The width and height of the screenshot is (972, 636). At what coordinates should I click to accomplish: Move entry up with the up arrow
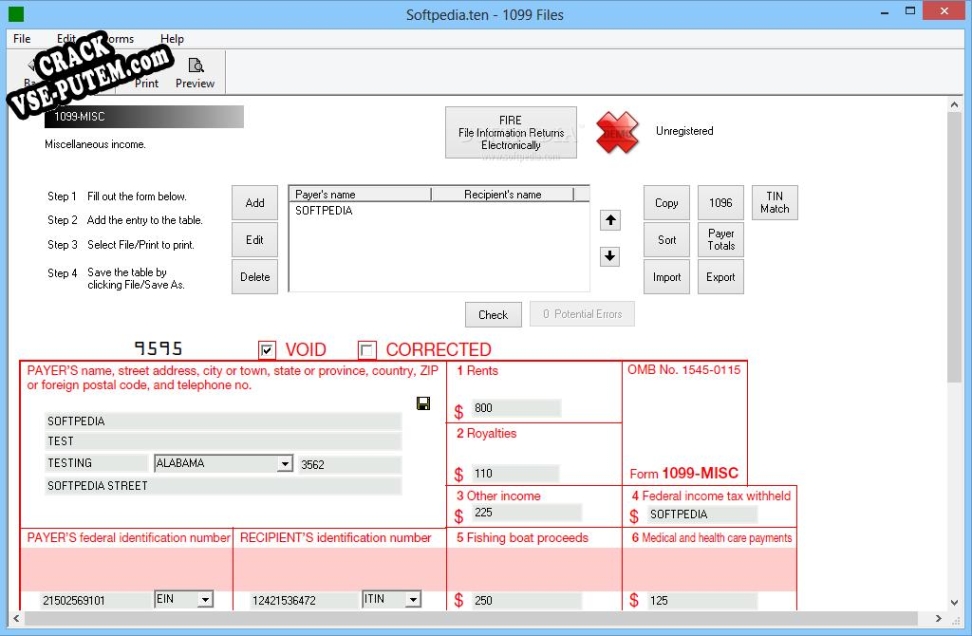click(610, 220)
